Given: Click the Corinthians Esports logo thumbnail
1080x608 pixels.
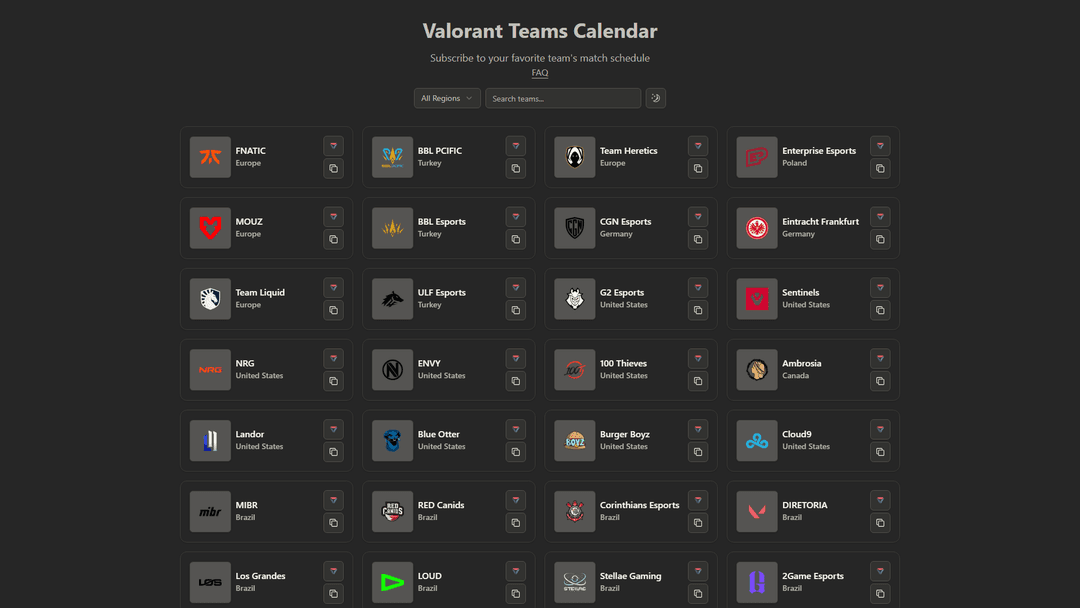Looking at the screenshot, I should pos(574,511).
